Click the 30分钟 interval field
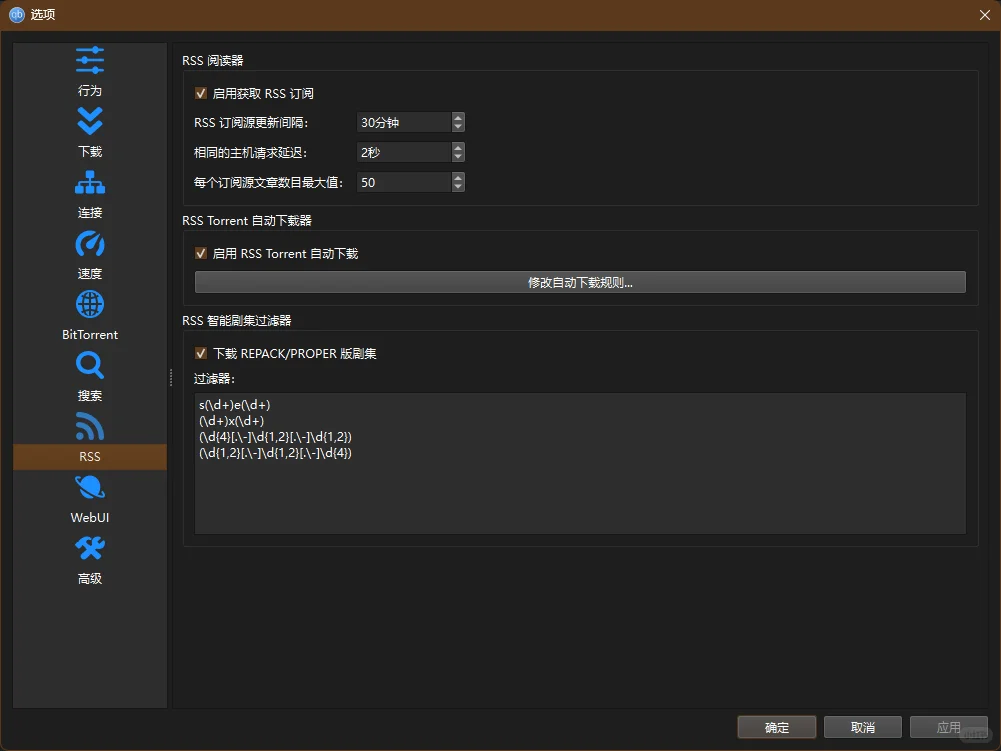 [404, 123]
